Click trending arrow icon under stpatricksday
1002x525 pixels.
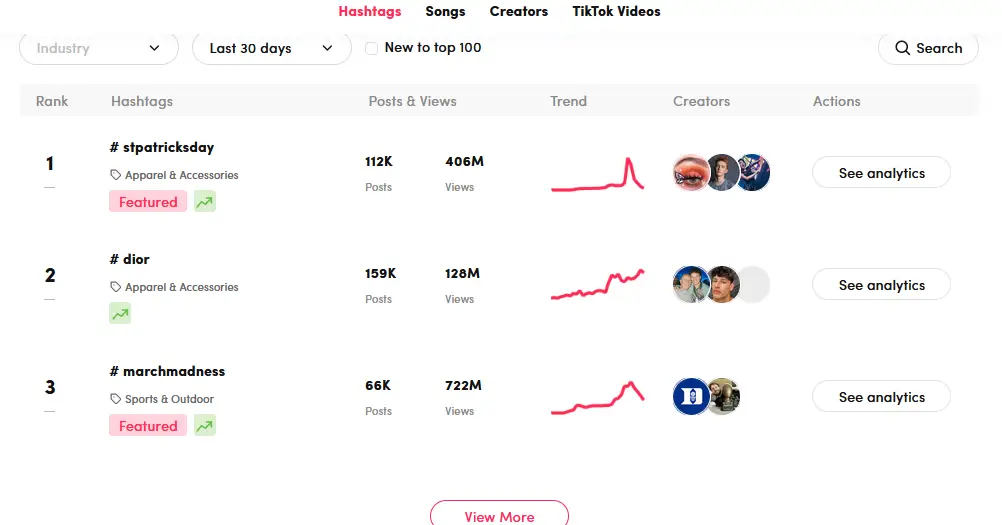pos(205,202)
